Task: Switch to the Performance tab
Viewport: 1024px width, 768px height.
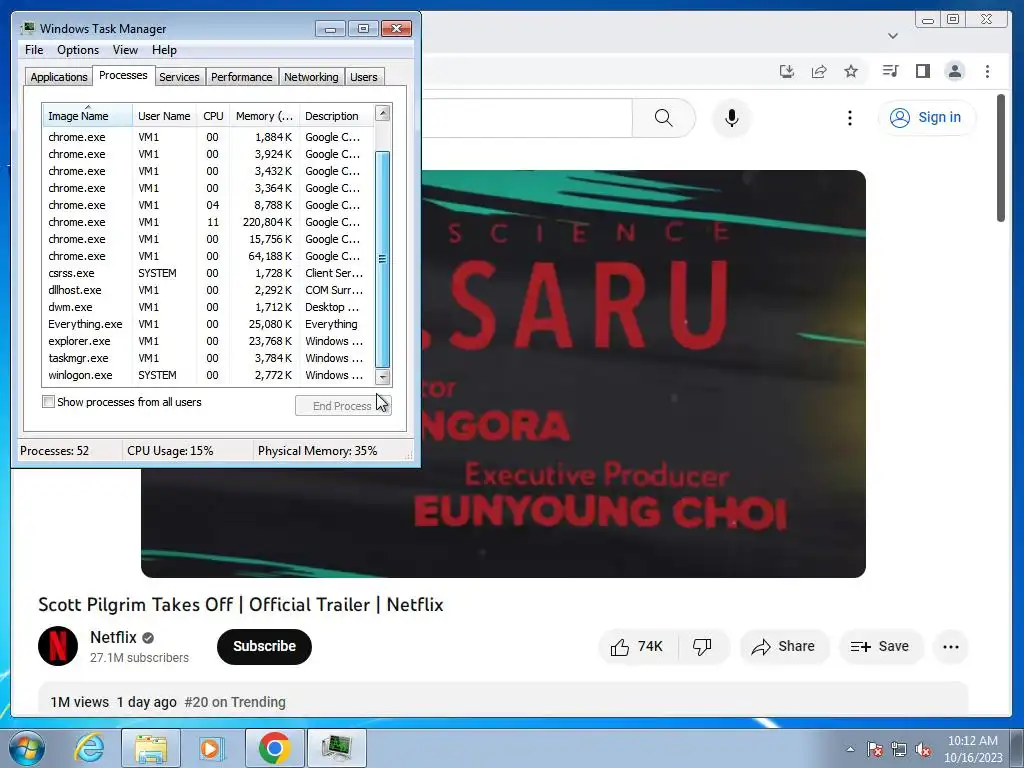Action: [x=241, y=77]
